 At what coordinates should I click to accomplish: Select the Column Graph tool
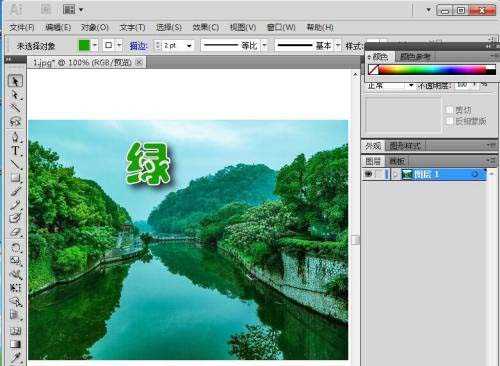pyautogui.click(x=15, y=315)
